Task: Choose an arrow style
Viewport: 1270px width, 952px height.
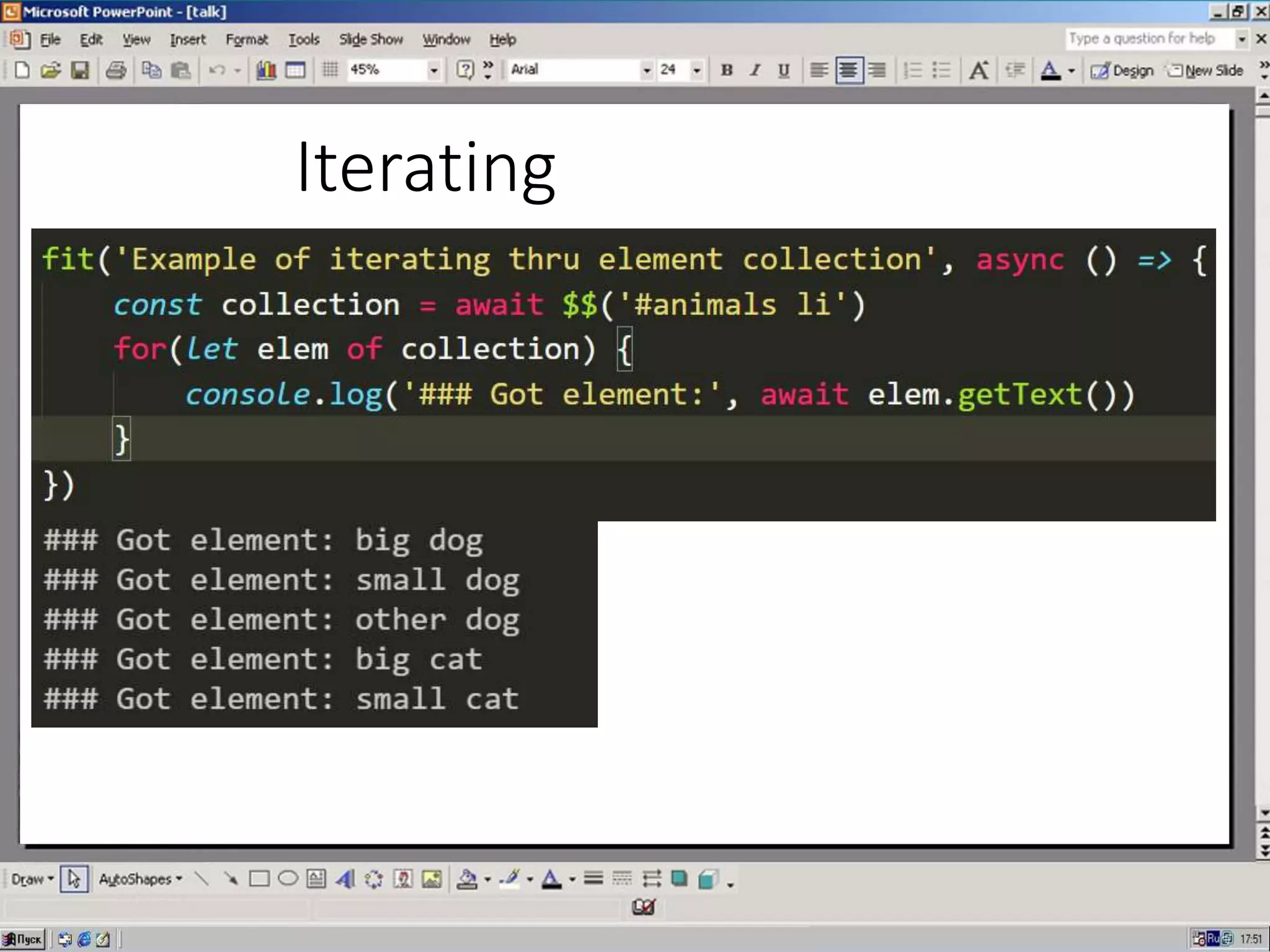Action: [x=651, y=879]
